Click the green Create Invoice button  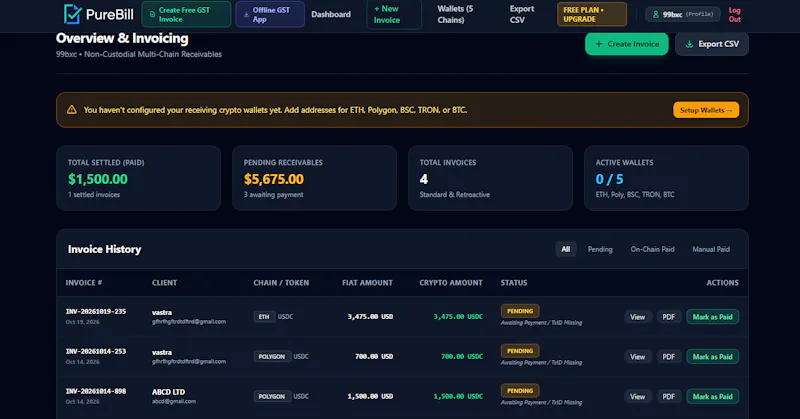point(627,44)
